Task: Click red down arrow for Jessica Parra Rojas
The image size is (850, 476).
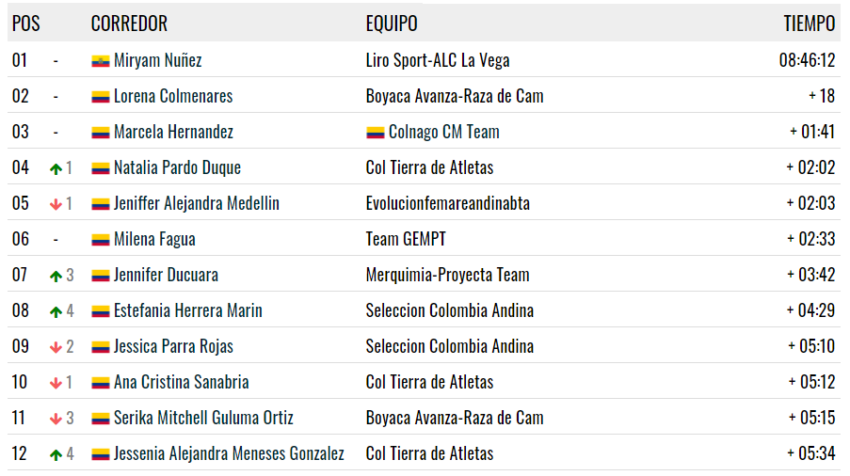Action: click(x=56, y=348)
